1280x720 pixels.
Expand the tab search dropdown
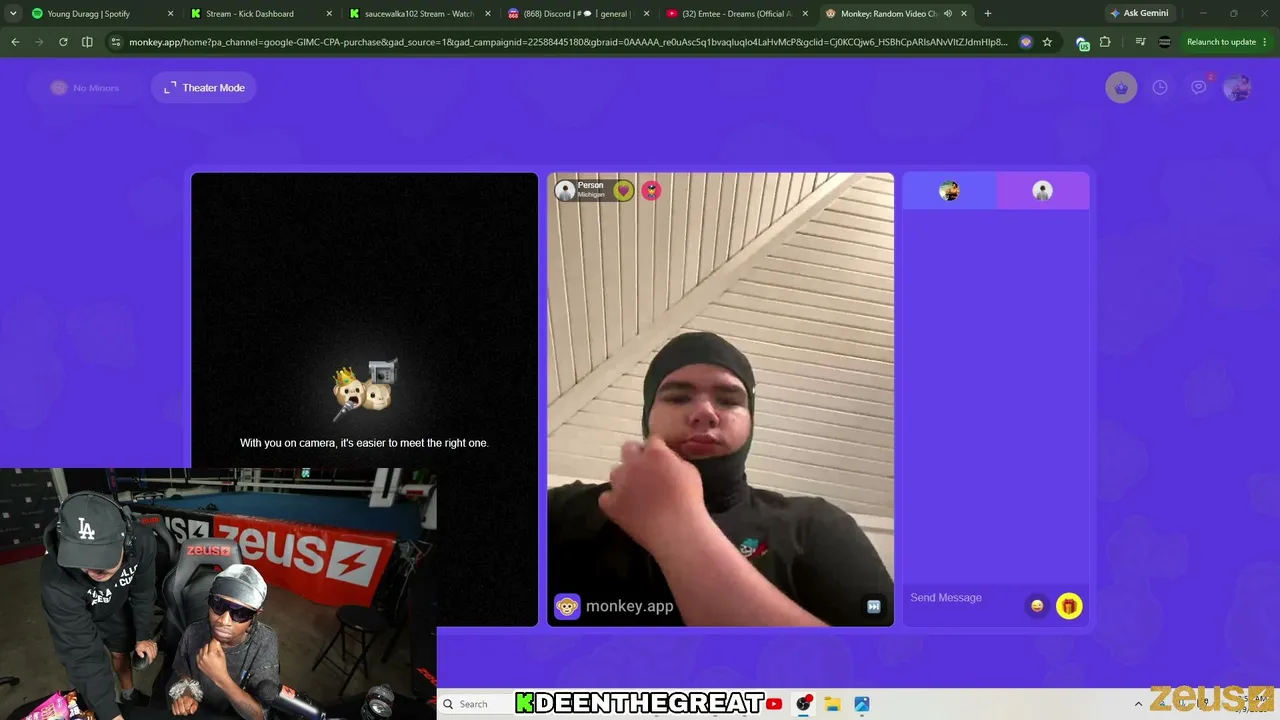point(13,14)
